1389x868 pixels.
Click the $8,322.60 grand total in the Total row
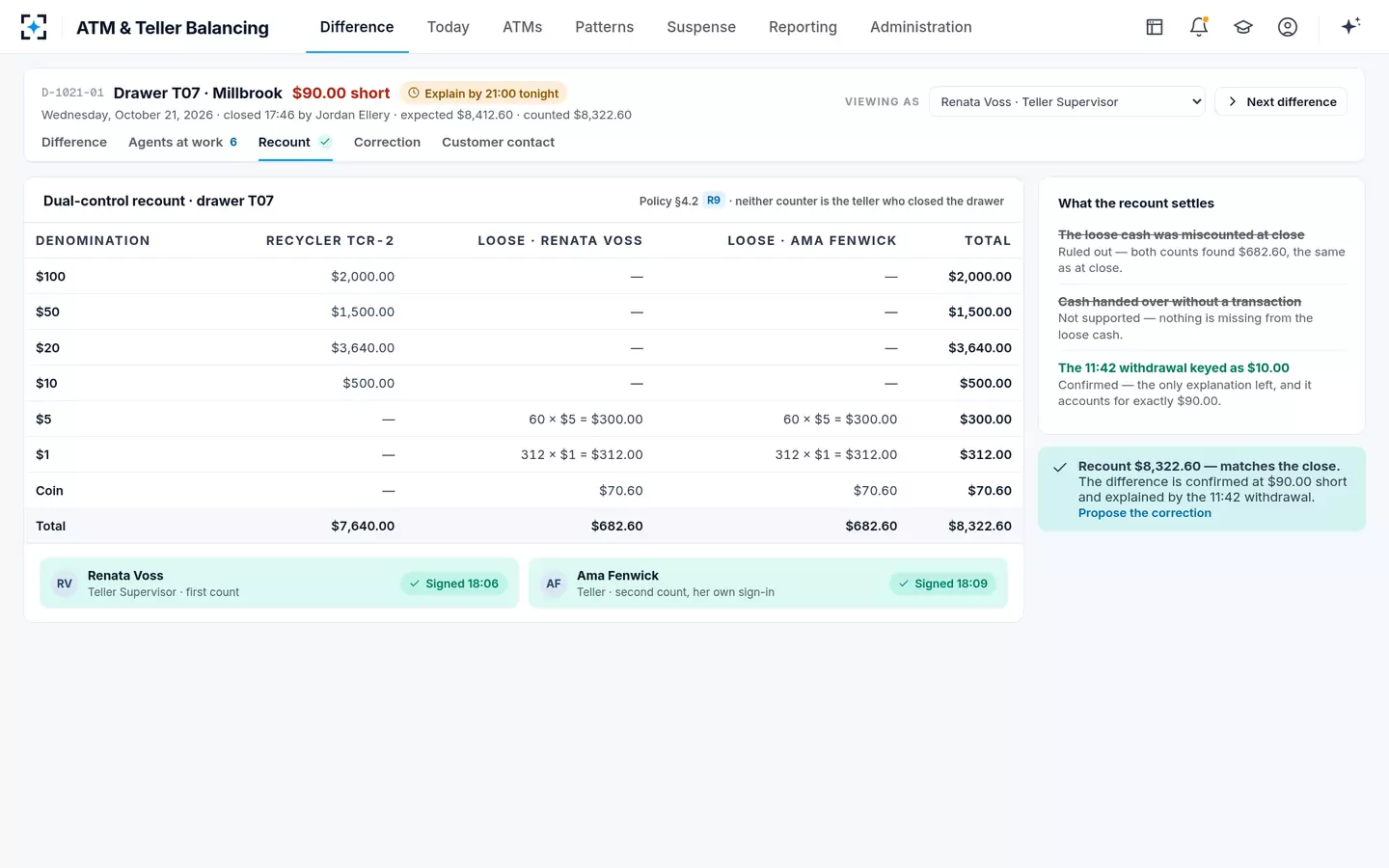tap(980, 527)
